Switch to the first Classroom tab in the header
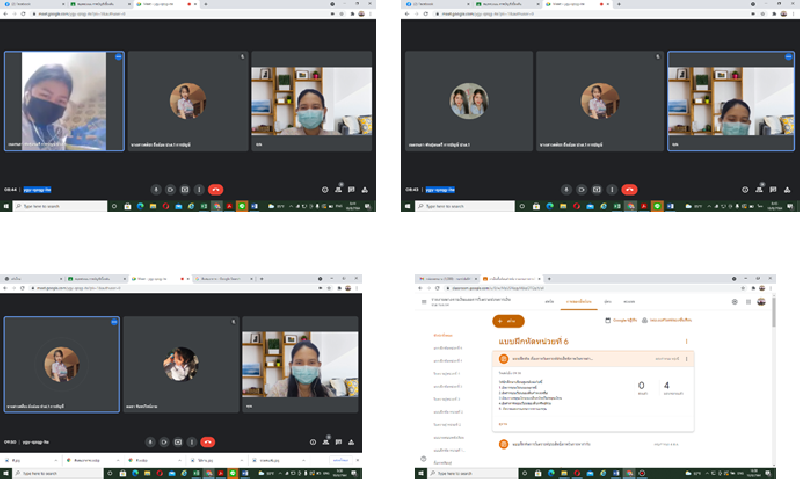The width and height of the screenshot is (800, 479). point(549,301)
